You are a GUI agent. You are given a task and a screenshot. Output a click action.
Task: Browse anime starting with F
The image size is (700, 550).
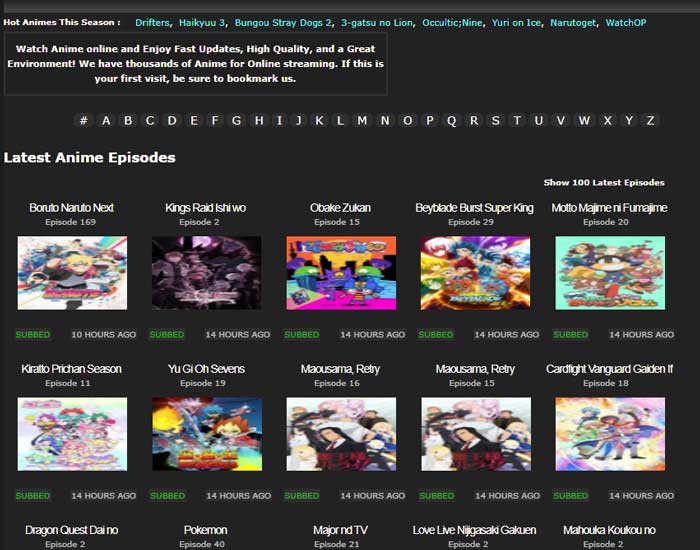[215, 120]
